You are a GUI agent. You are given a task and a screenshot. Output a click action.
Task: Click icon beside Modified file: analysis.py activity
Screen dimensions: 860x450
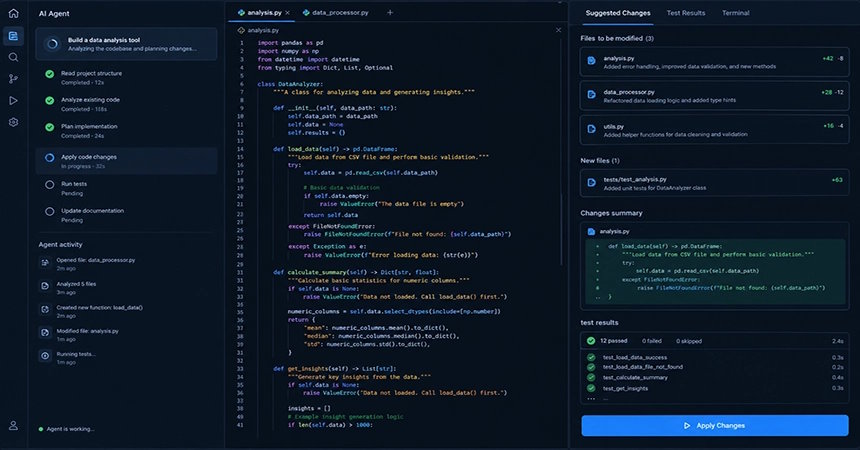(45, 333)
